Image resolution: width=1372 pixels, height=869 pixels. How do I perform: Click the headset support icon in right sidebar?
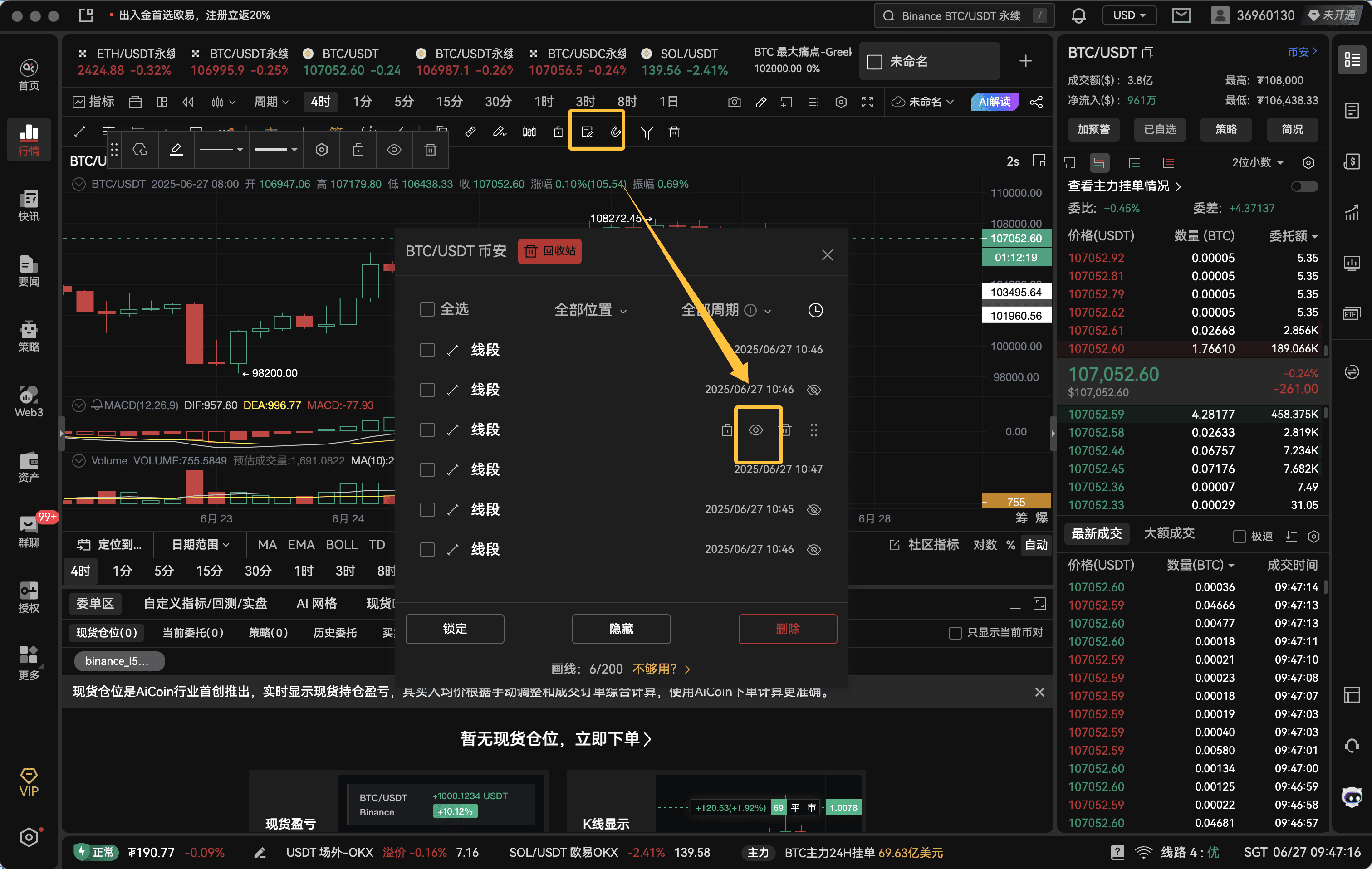(x=1352, y=746)
